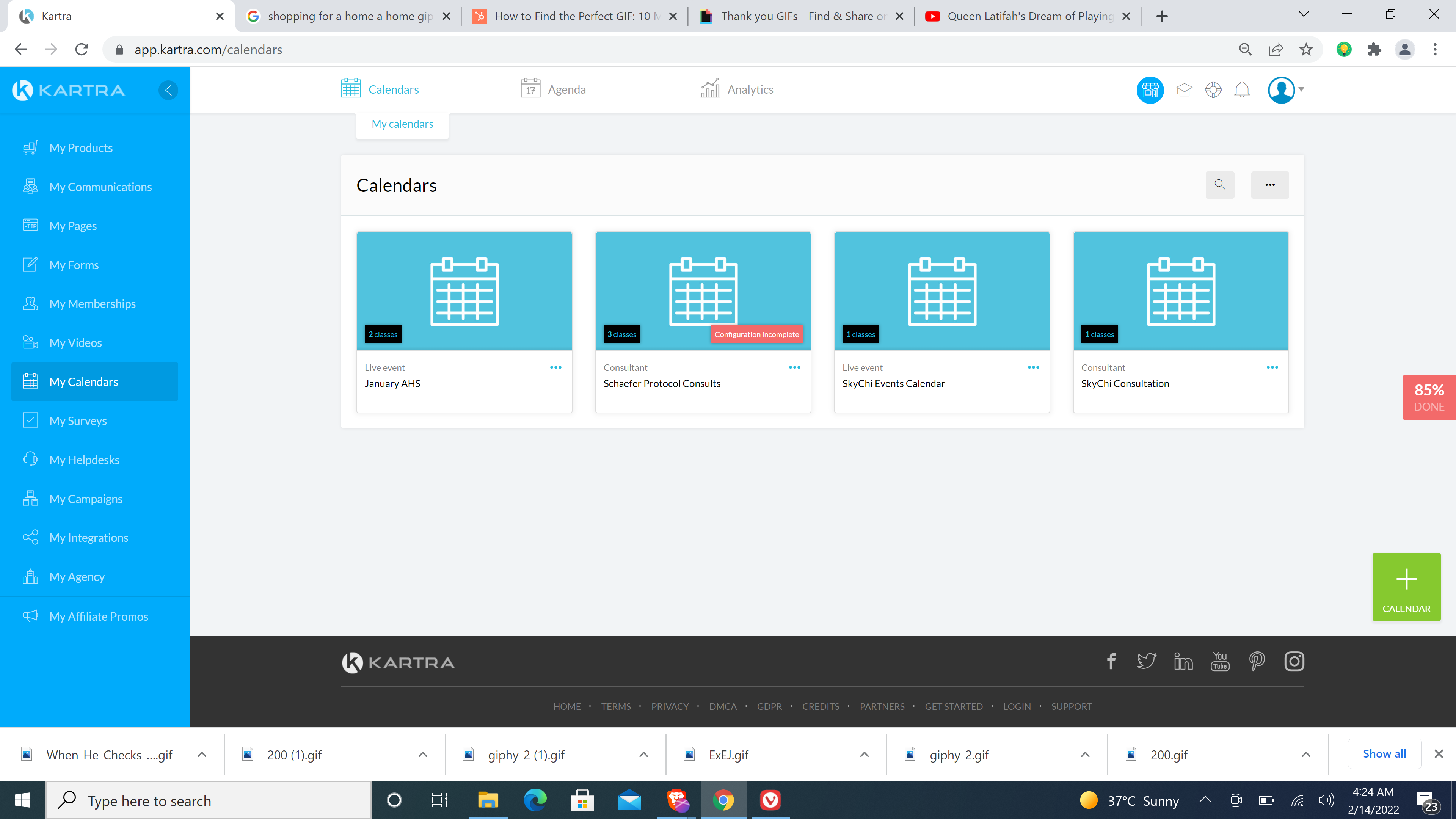This screenshot has width=1456, height=819.
Task: Click the 85% DONE progress badge
Action: pos(1429,397)
